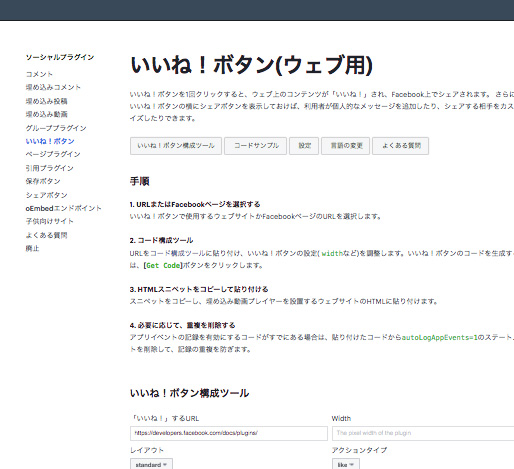Click step 4. 必要に応じて、重複を削除する
This screenshot has height=469, width=514.
pos(183,325)
